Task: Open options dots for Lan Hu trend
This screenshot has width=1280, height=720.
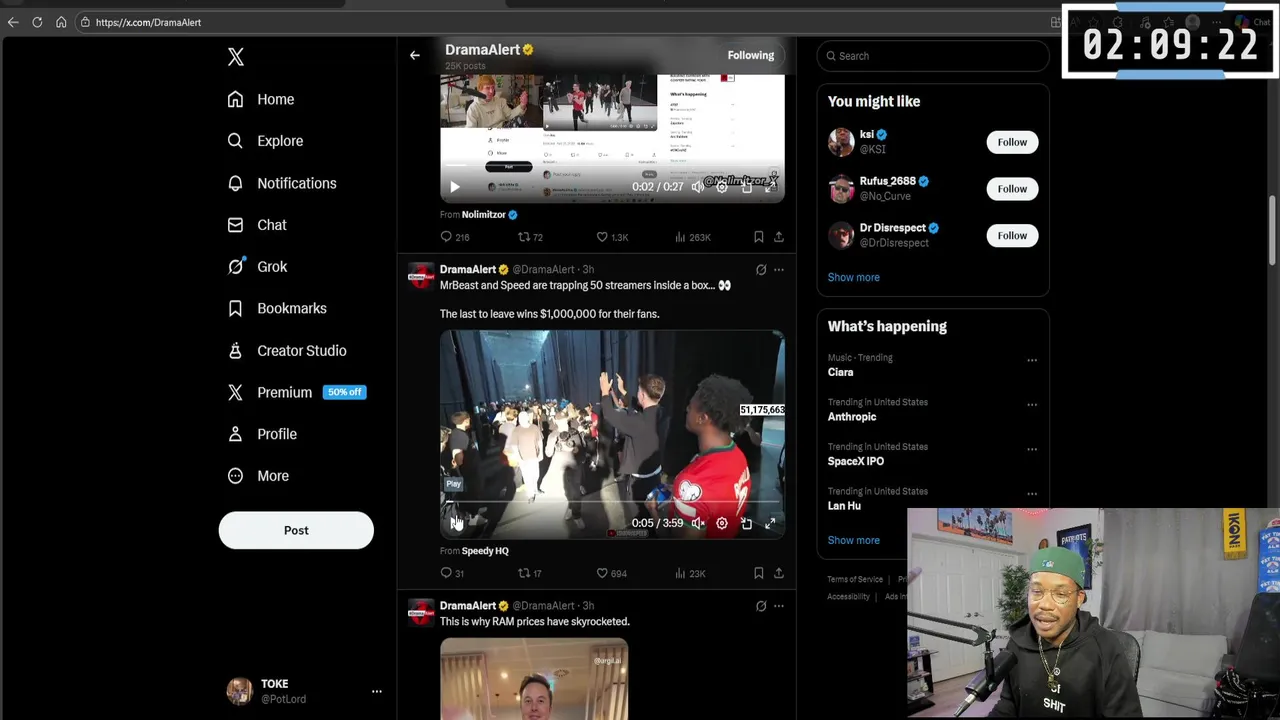Action: tap(1032, 494)
